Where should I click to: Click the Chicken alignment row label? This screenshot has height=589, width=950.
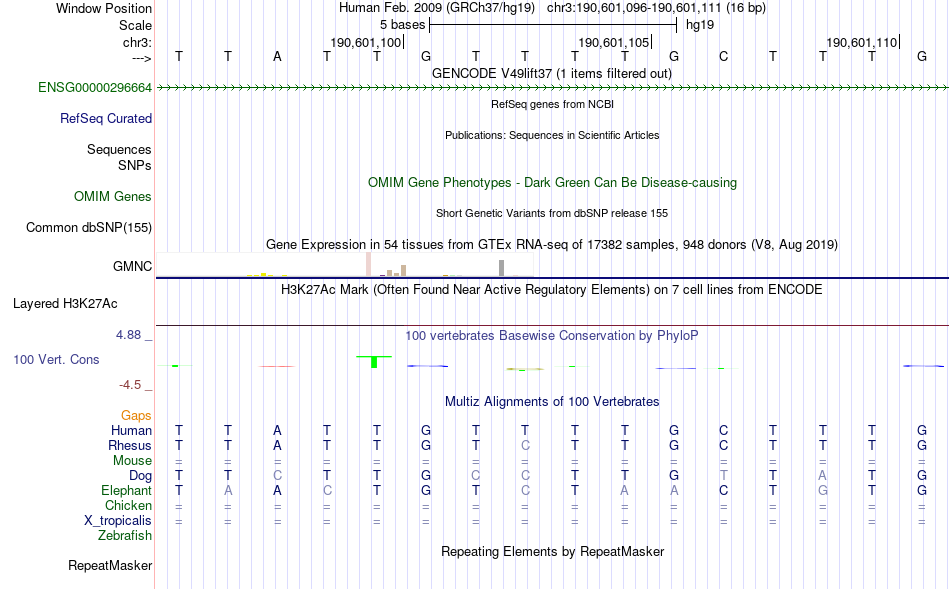click(128, 506)
